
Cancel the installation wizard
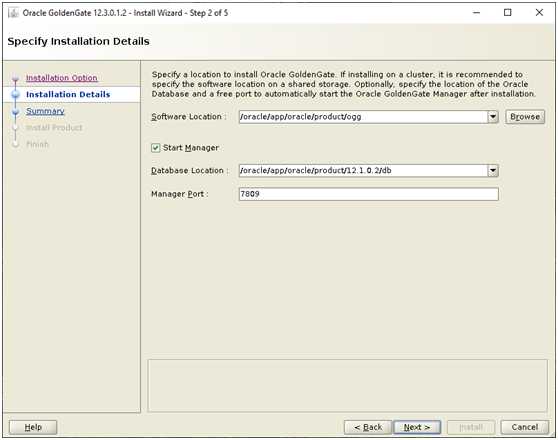click(x=525, y=427)
